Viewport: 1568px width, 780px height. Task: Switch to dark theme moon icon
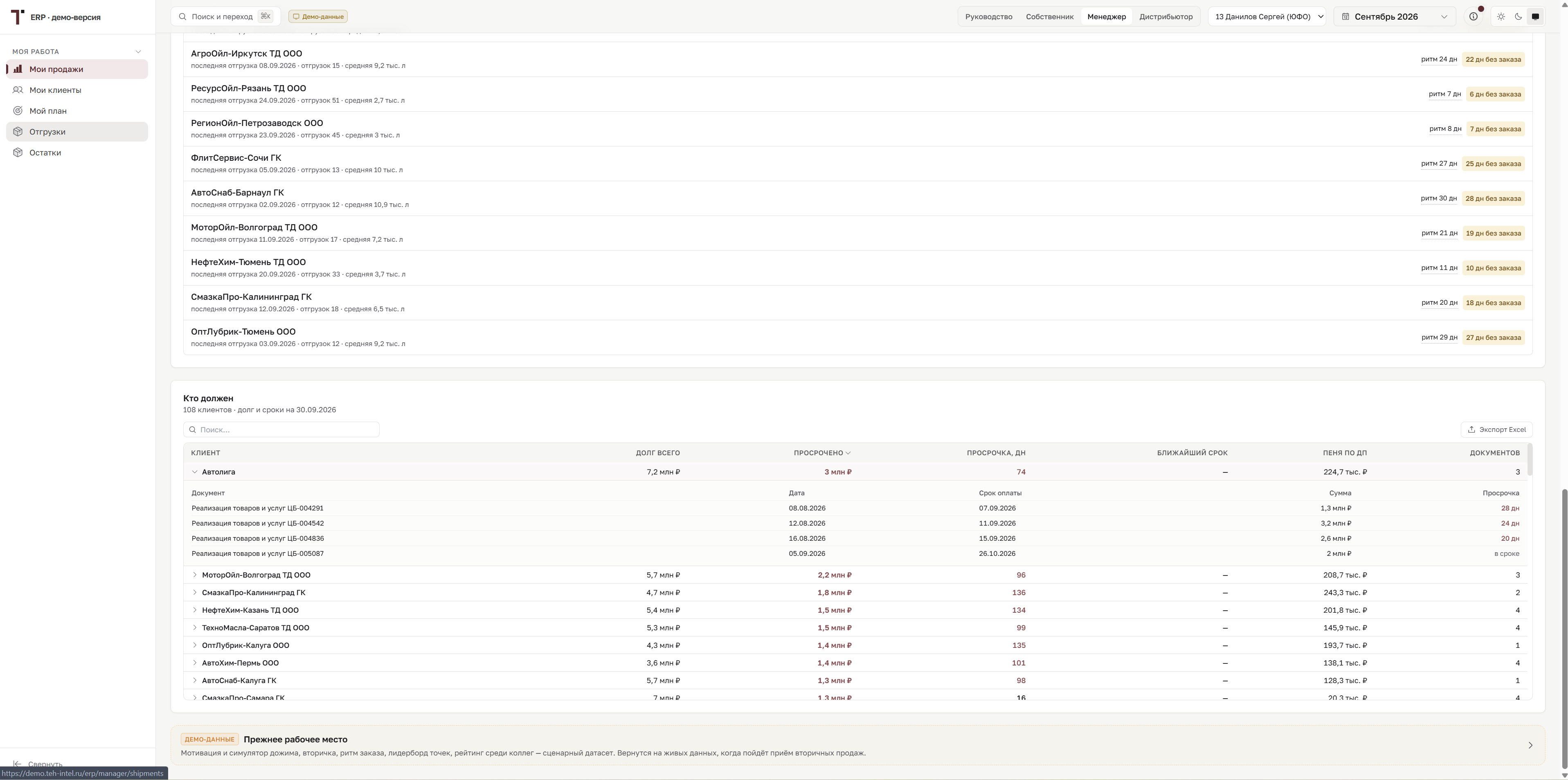1518,17
